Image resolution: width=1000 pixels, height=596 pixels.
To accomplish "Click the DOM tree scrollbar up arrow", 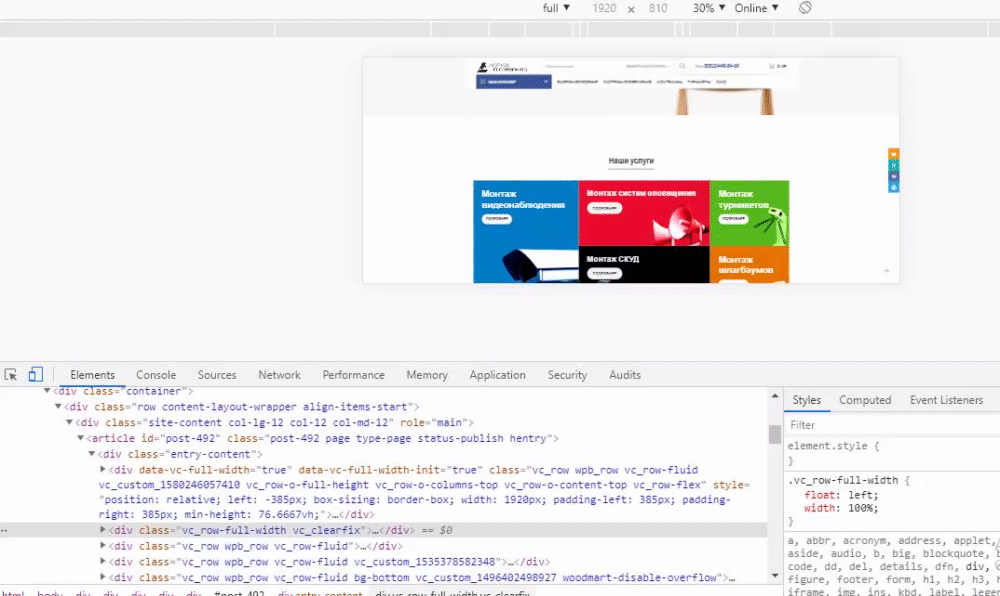I will 775,396.
